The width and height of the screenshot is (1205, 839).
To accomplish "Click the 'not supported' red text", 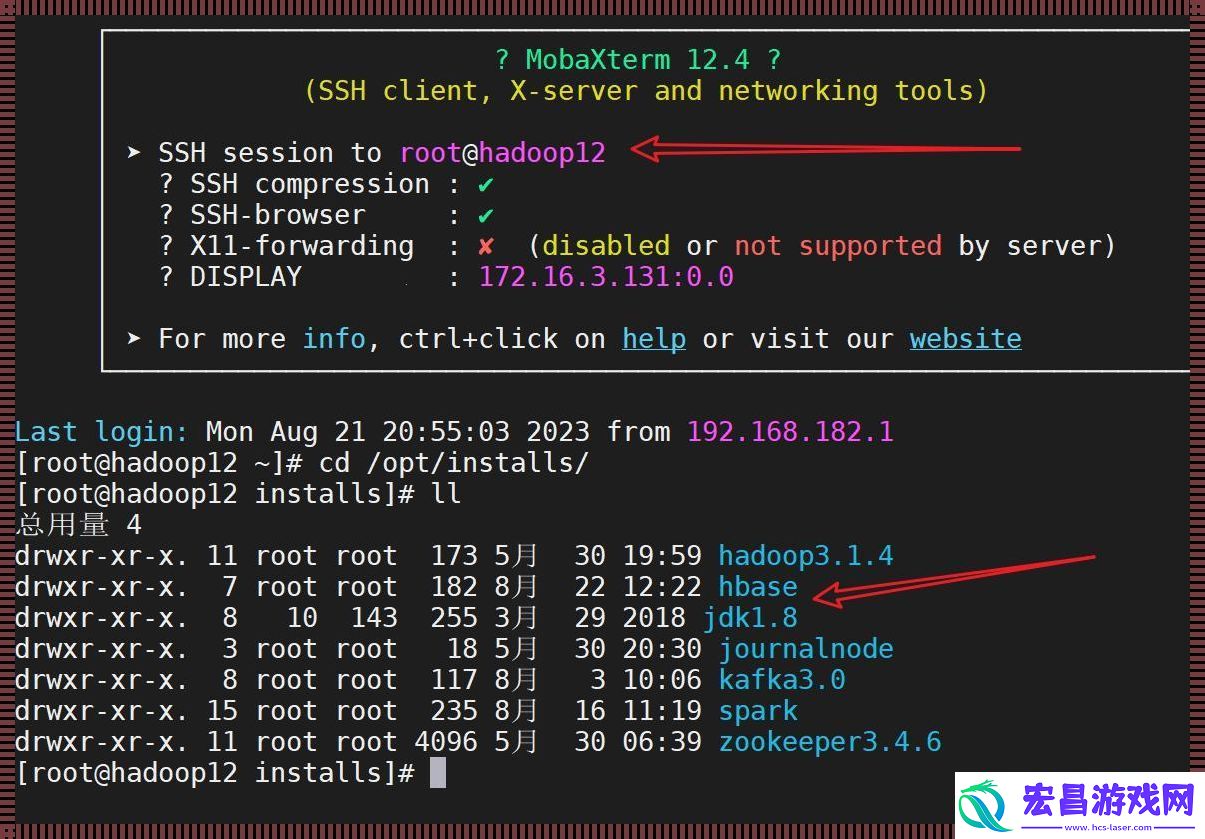I will point(838,246).
